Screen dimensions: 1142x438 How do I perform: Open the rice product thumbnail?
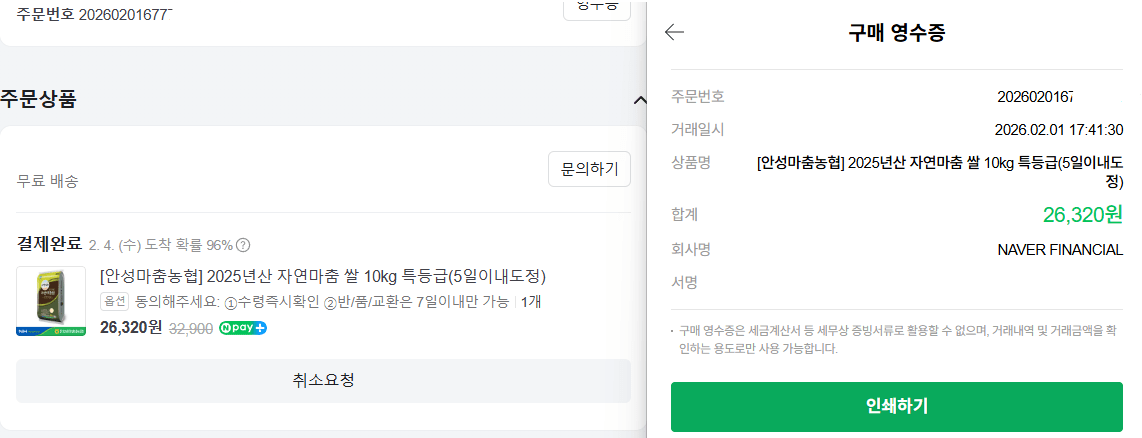click(51, 301)
